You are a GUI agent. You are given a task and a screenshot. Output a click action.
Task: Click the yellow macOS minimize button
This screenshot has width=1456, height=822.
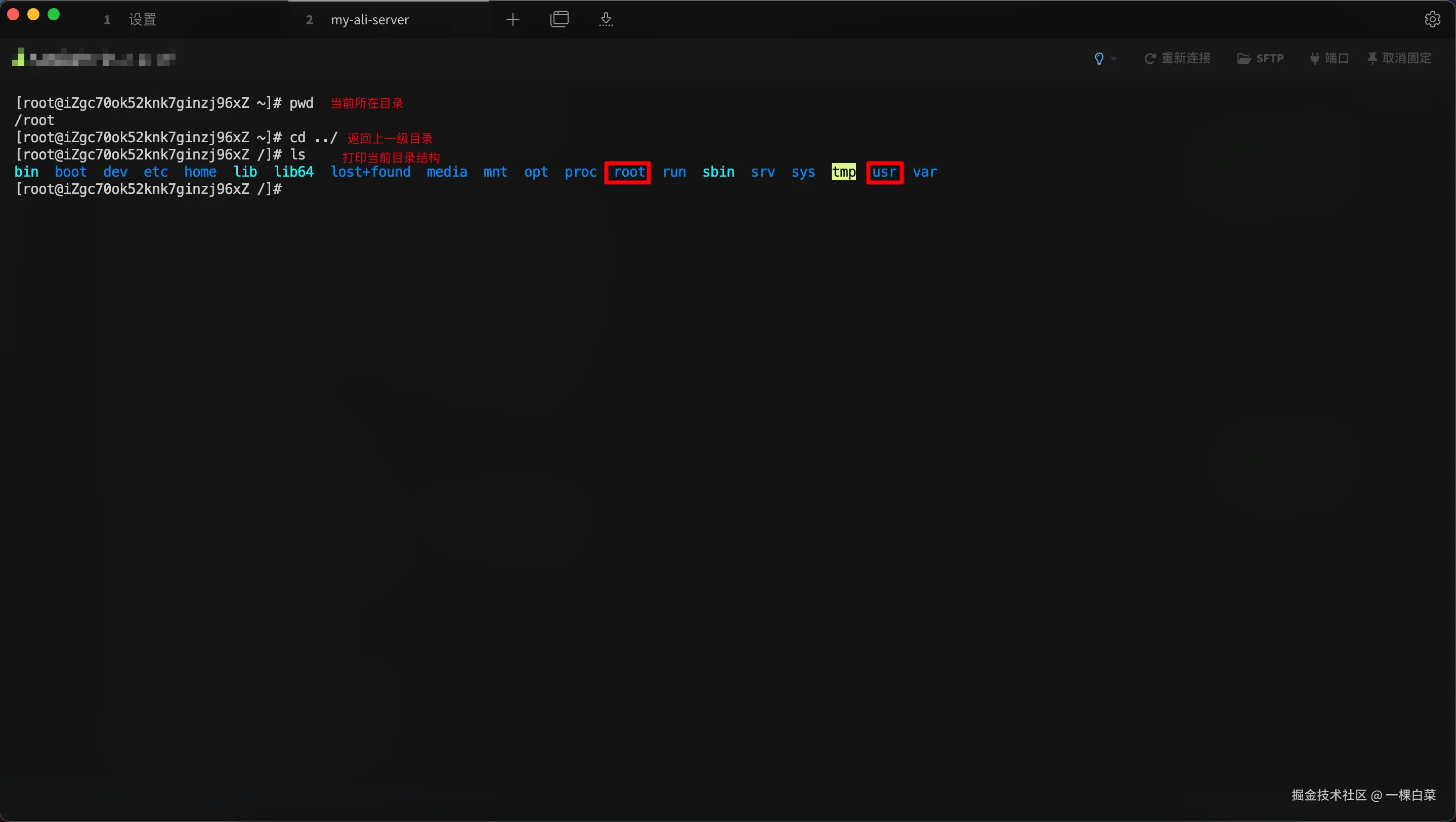click(x=33, y=14)
